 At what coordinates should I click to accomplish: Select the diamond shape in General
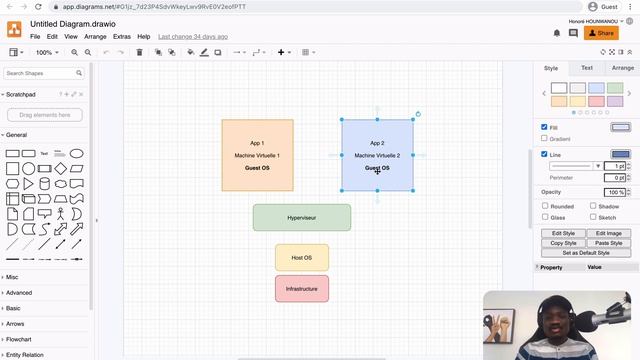click(x=60, y=169)
